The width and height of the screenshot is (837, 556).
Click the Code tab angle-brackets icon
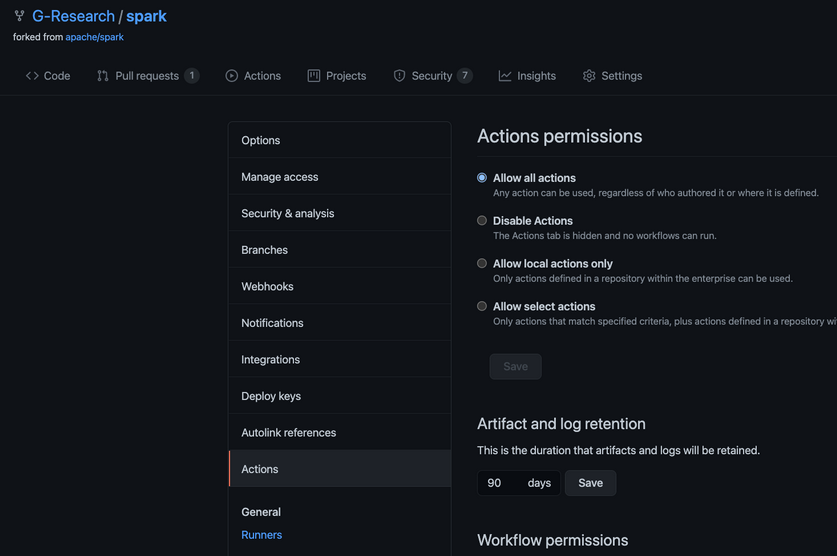(32, 76)
